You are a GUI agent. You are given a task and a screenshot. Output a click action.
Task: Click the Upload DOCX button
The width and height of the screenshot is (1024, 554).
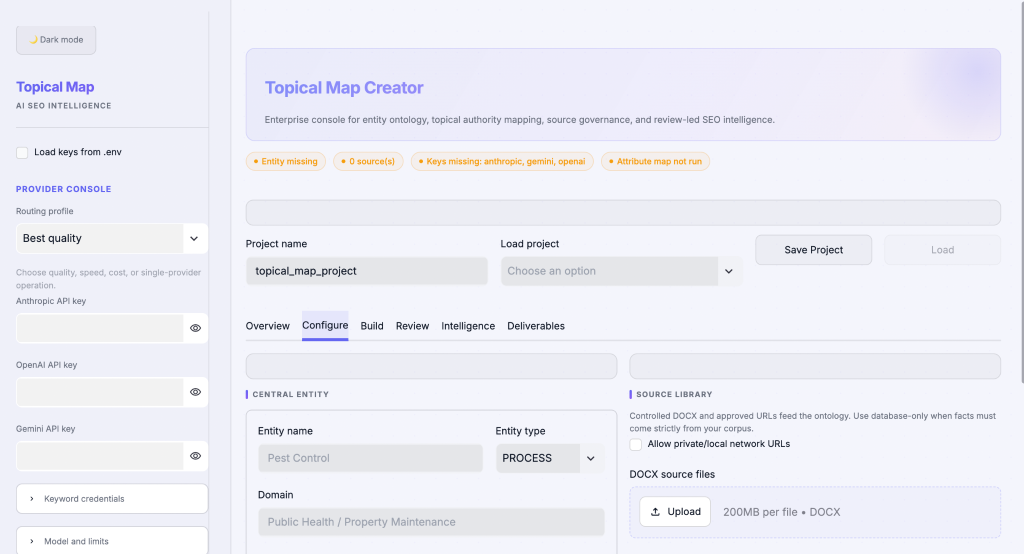point(675,512)
